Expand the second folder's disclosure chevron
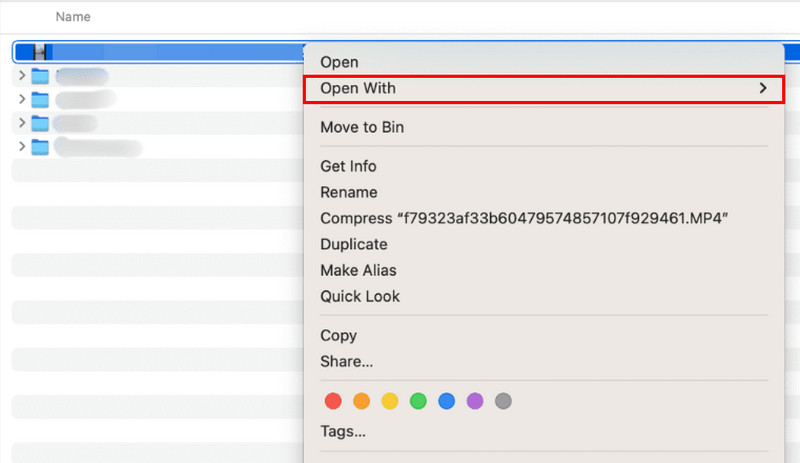Image resolution: width=800 pixels, height=463 pixels. click(22, 99)
